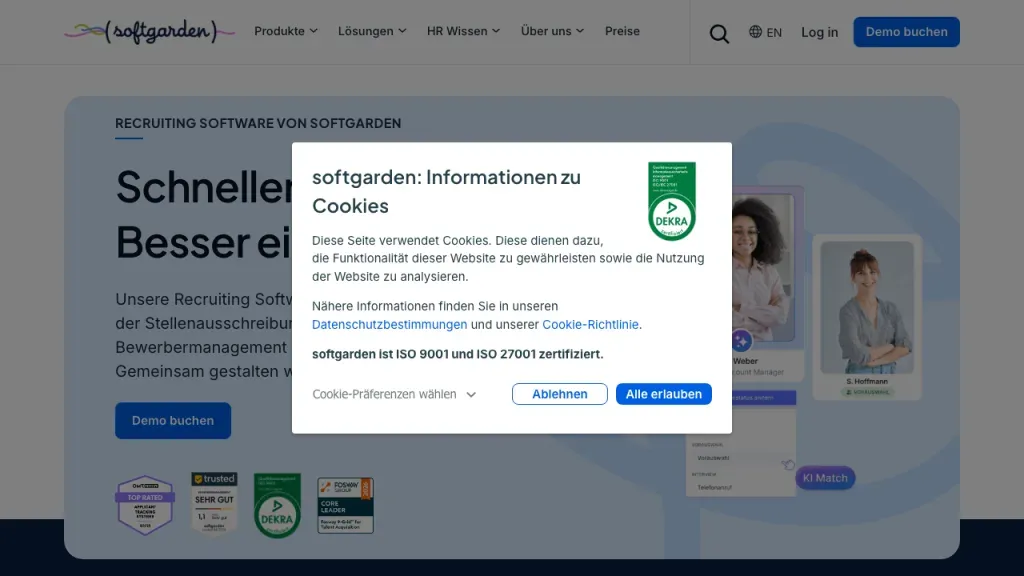Viewport: 1024px width, 576px height.
Task: Expand Cookie-Präferenzen wählen
Action: [x=394, y=394]
